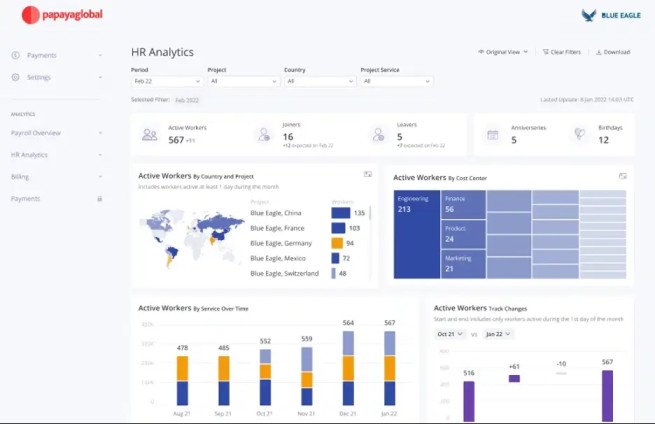The image size is (655, 424).
Task: Click the Birthdays balloon icon
Action: click(x=580, y=134)
